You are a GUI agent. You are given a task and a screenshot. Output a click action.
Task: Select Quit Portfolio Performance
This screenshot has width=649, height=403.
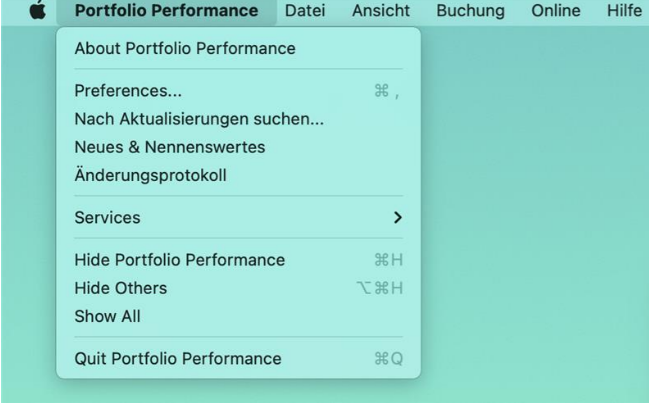238,359
